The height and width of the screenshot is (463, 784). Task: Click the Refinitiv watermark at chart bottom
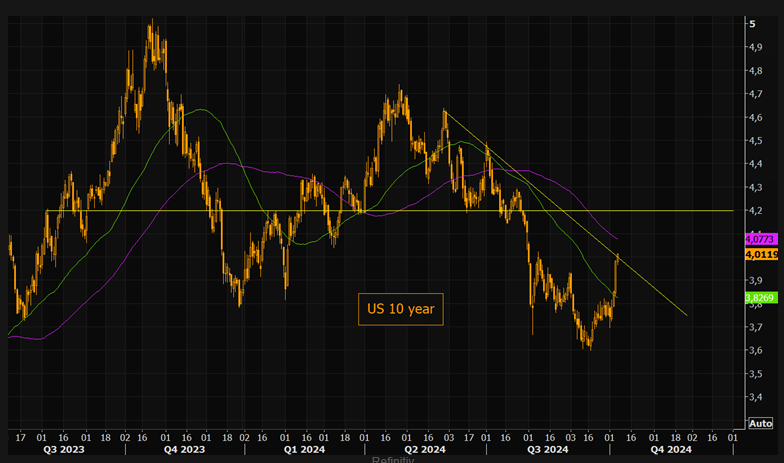point(392,459)
